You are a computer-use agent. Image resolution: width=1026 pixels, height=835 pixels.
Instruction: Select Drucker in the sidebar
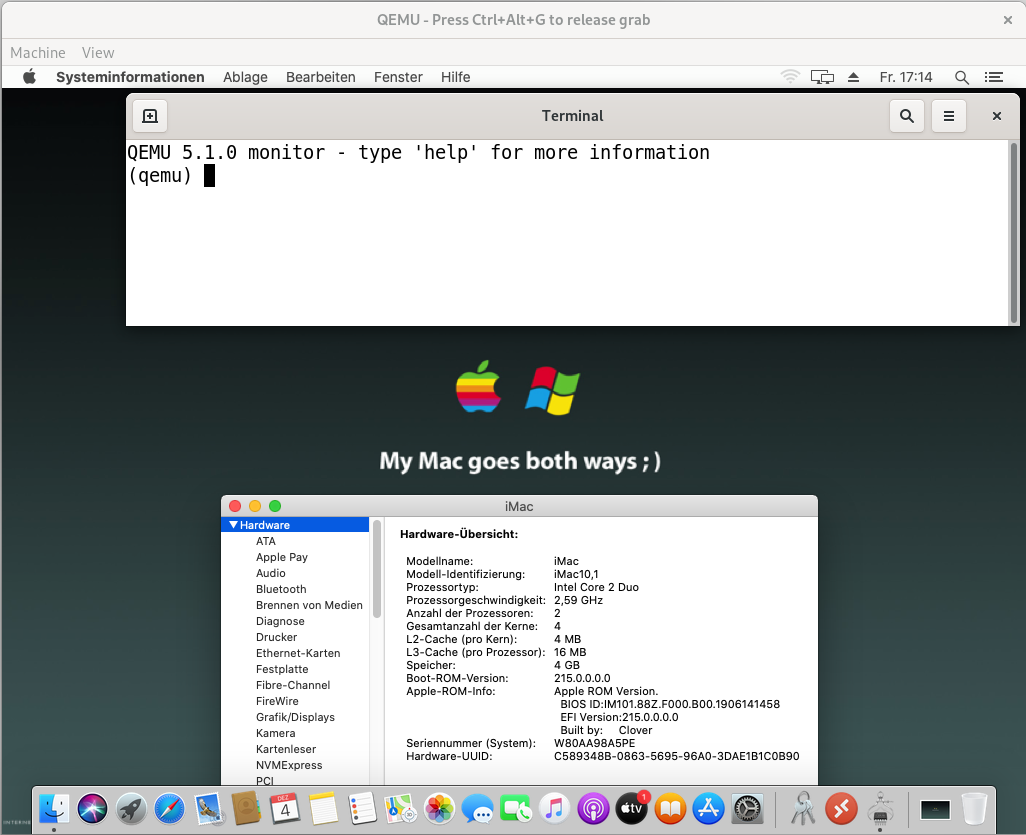click(x=276, y=637)
